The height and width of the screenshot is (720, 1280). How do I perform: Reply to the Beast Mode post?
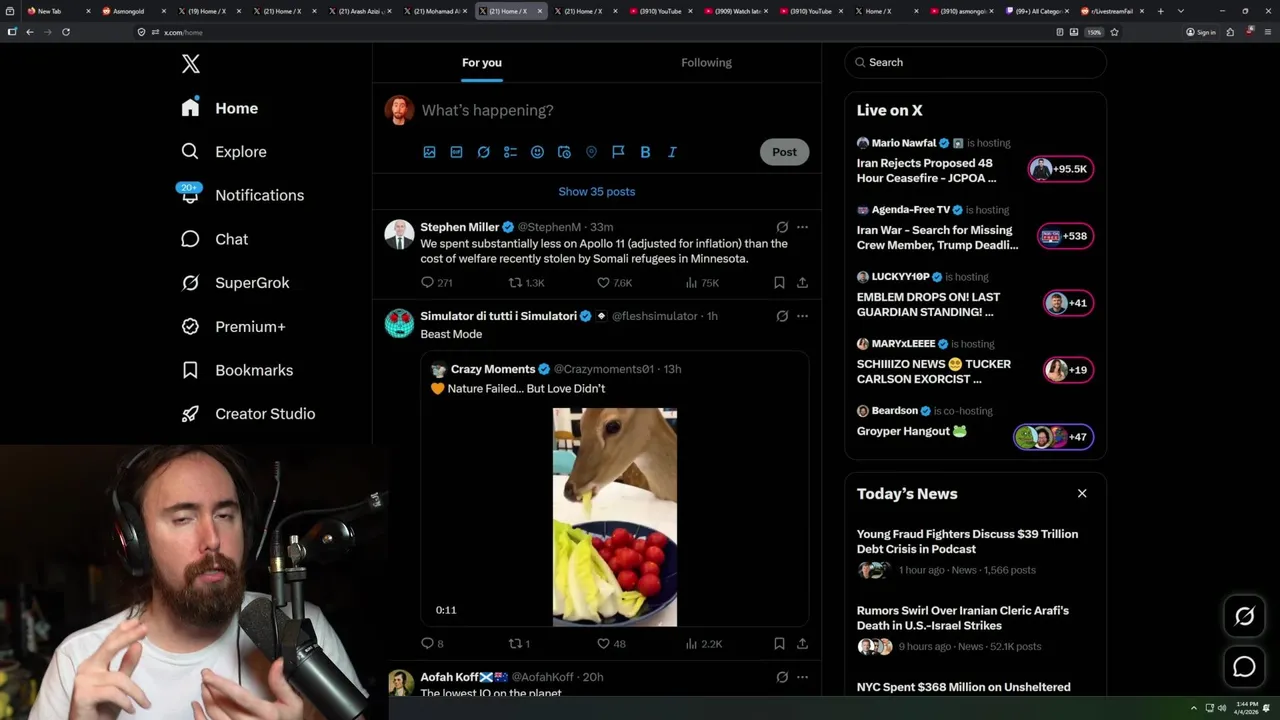pos(432,644)
